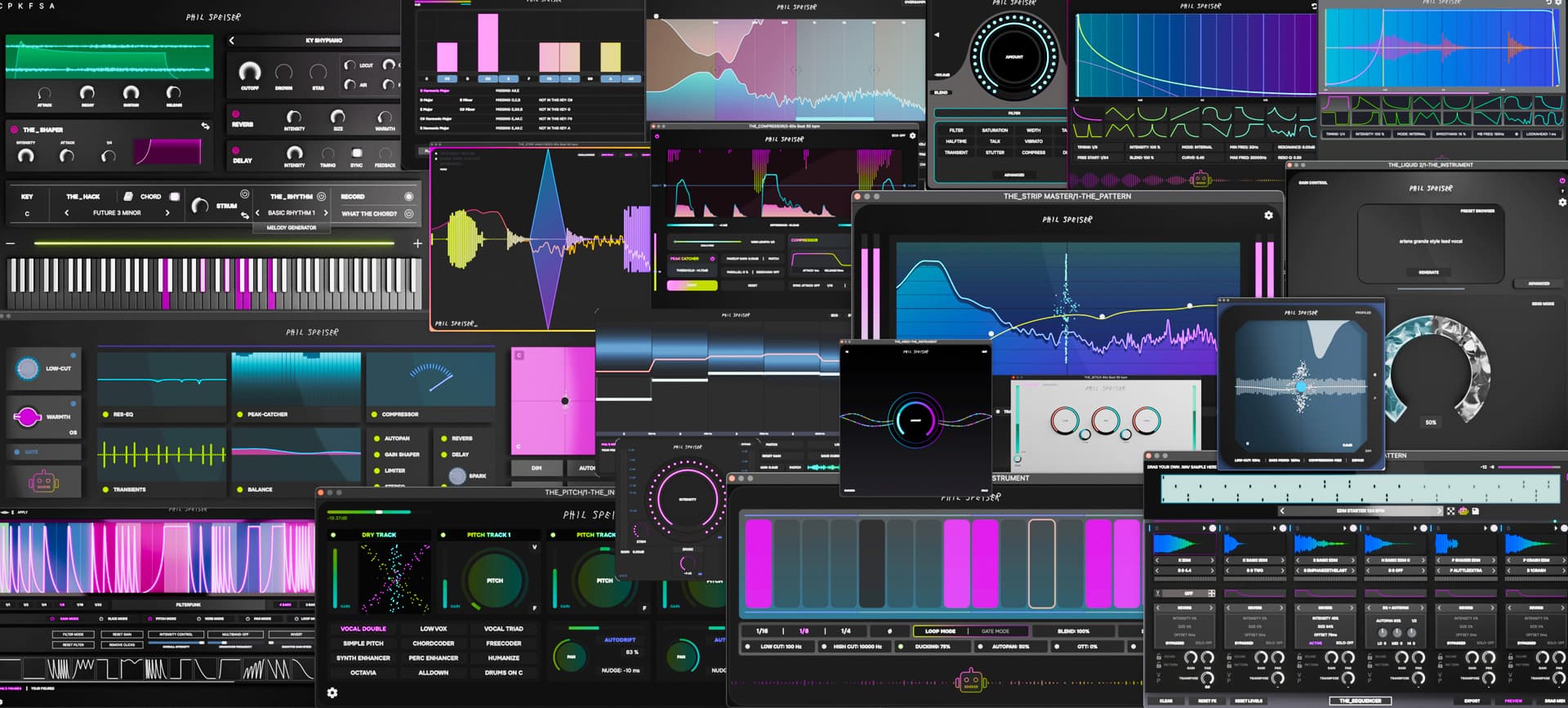The image size is (1568, 708).
Task: Toggle THE_SHAPER power button
Action: point(14,129)
